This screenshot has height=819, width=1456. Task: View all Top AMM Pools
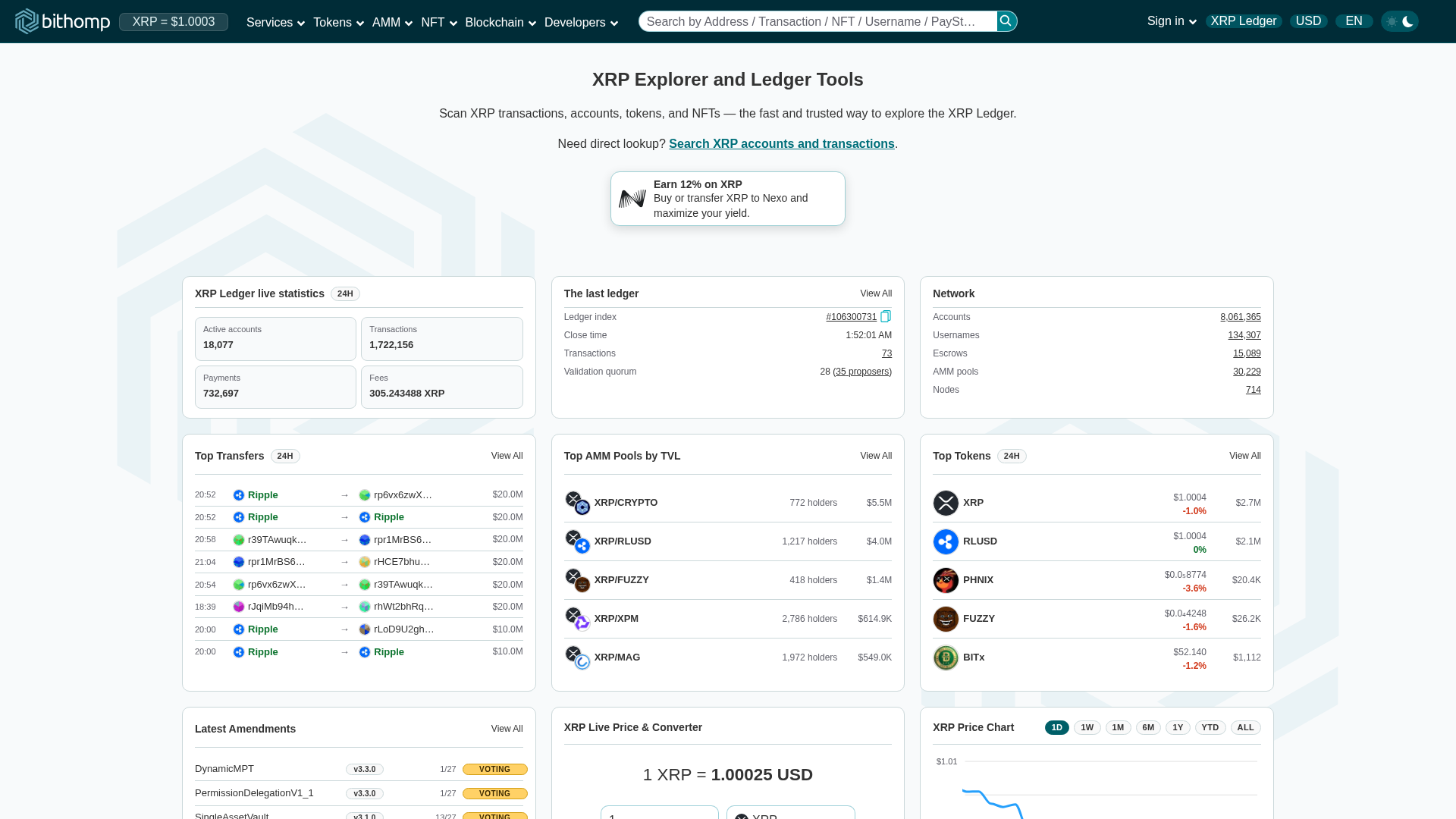click(876, 456)
